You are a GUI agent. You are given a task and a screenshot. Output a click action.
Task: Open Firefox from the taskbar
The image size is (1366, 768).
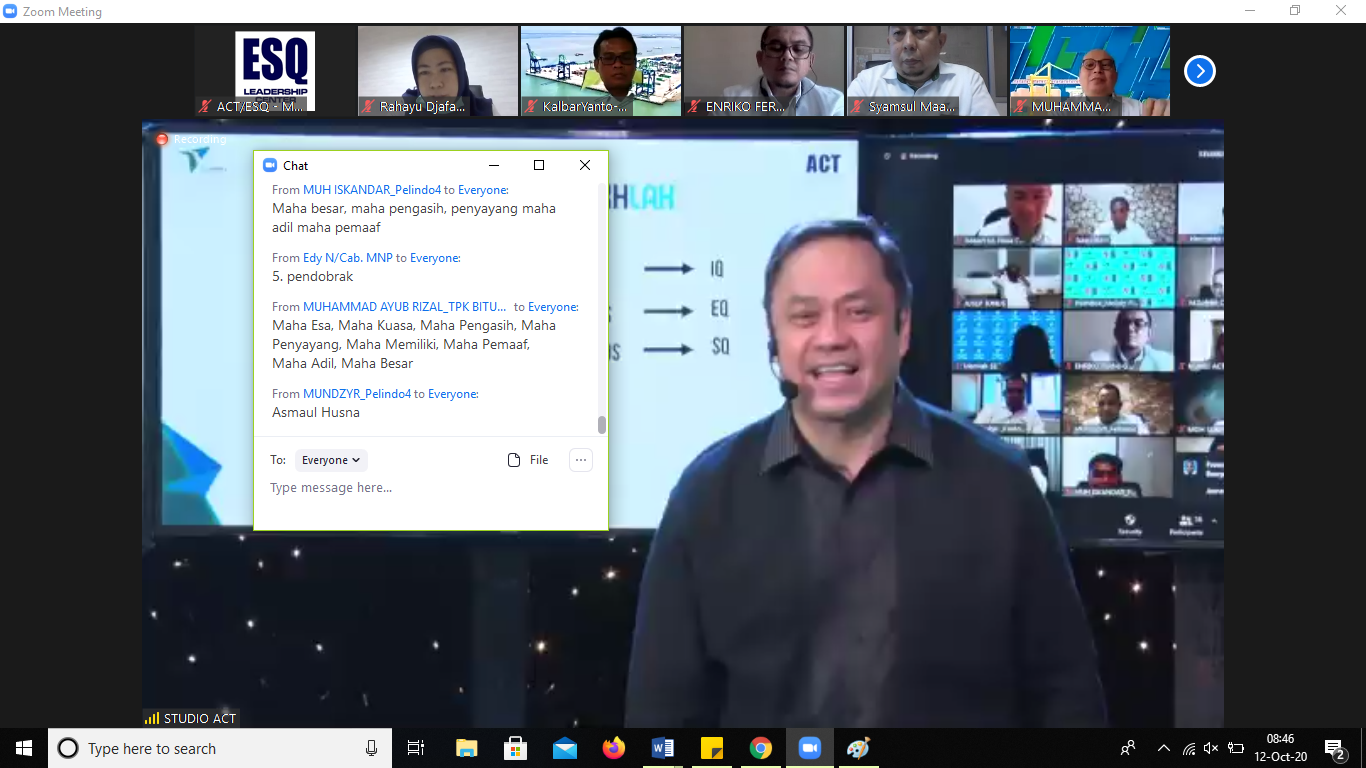(x=613, y=748)
